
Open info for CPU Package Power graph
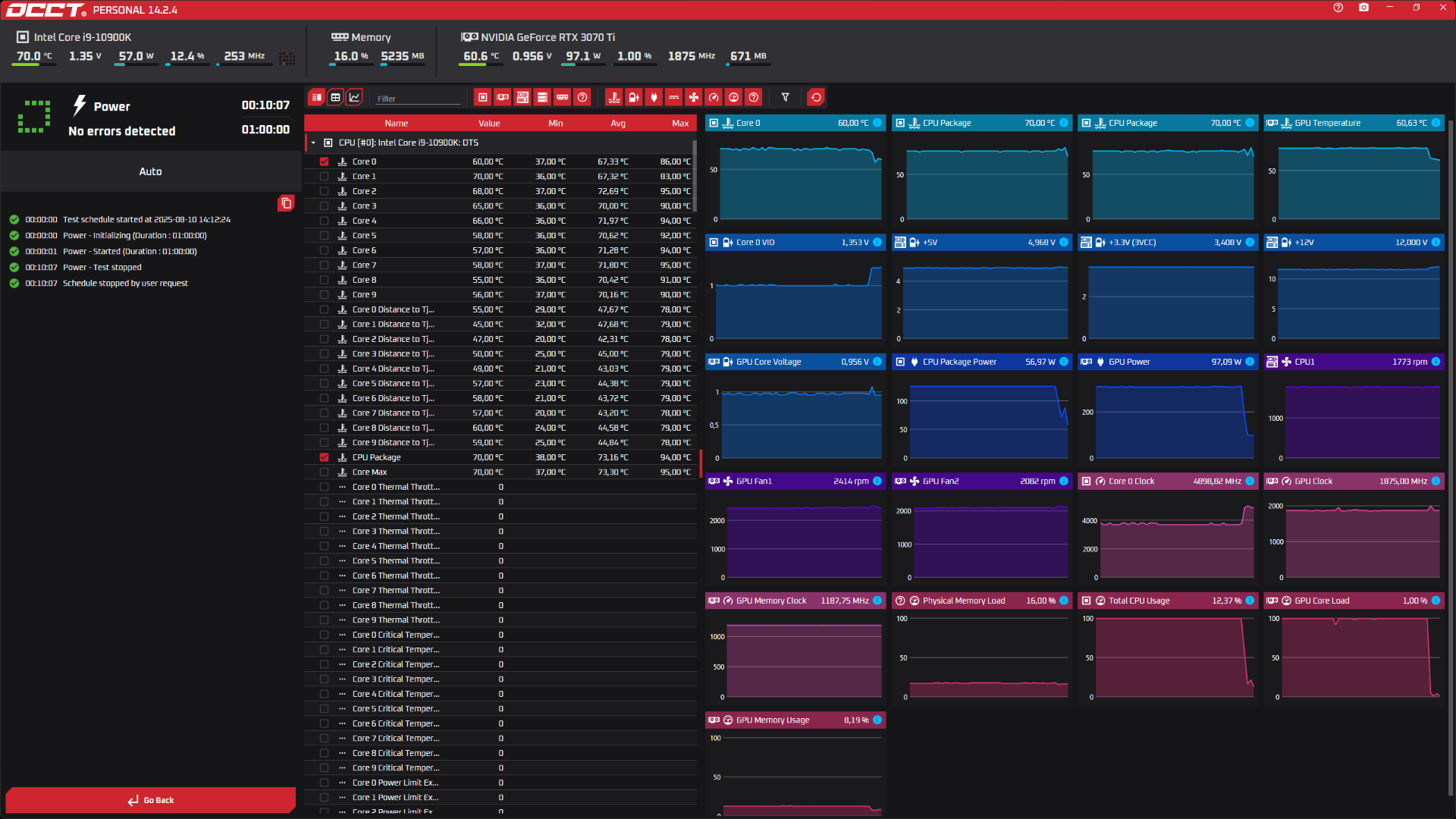1064,362
